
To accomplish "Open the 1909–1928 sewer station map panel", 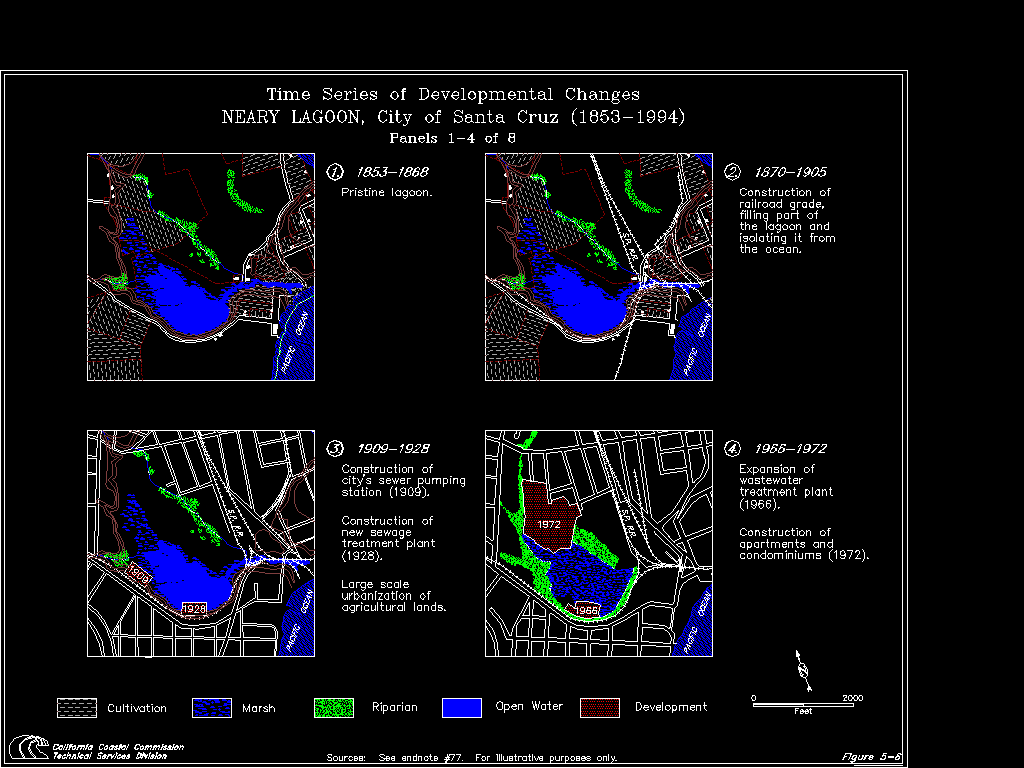I will (201, 543).
